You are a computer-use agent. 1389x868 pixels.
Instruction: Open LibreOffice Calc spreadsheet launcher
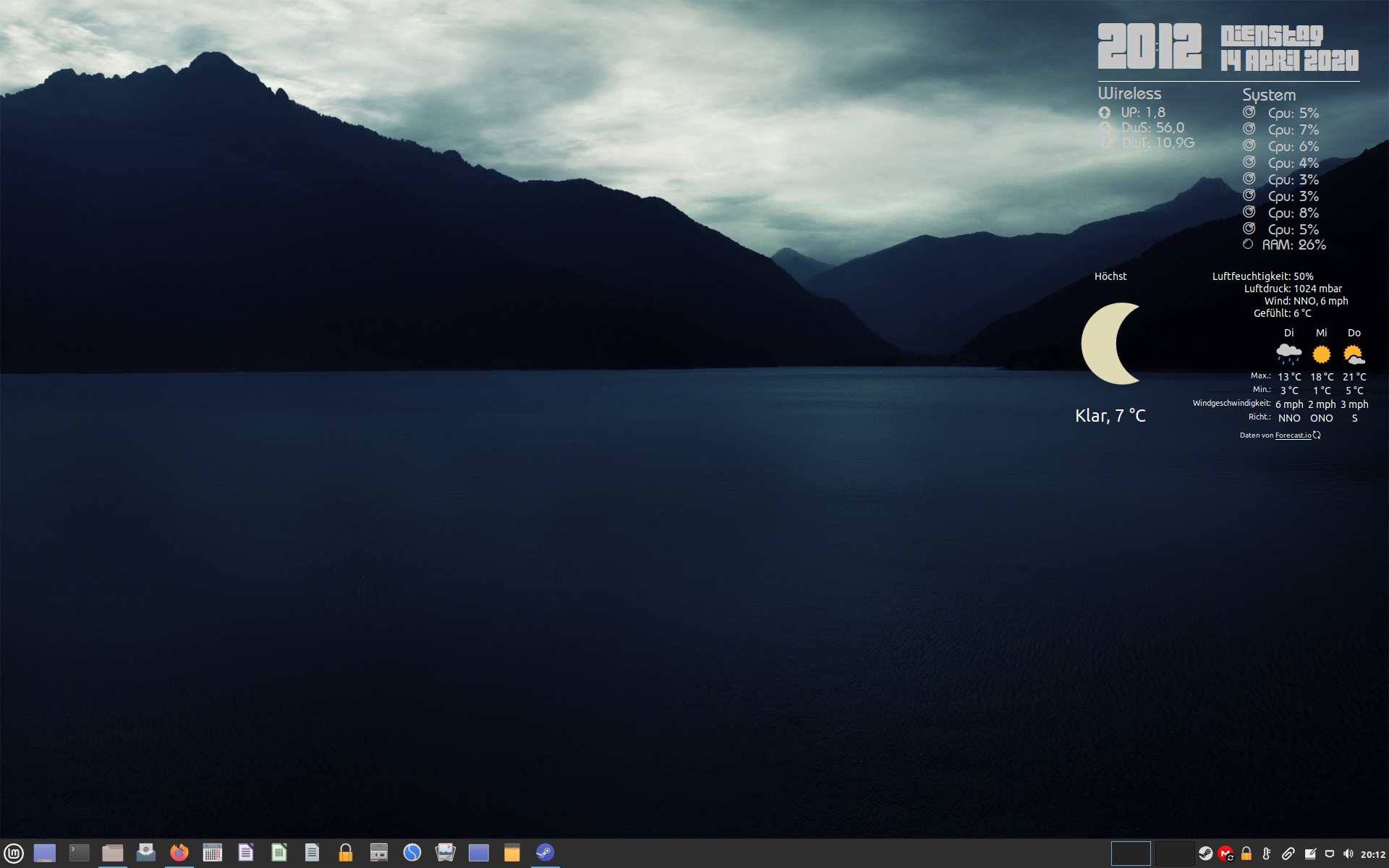[x=279, y=854]
